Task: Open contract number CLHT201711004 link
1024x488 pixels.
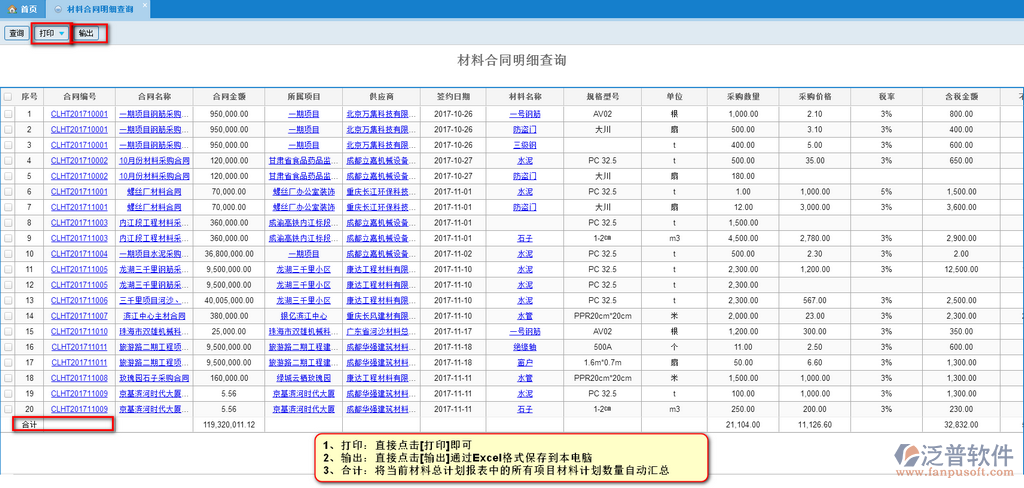Action: pos(79,254)
